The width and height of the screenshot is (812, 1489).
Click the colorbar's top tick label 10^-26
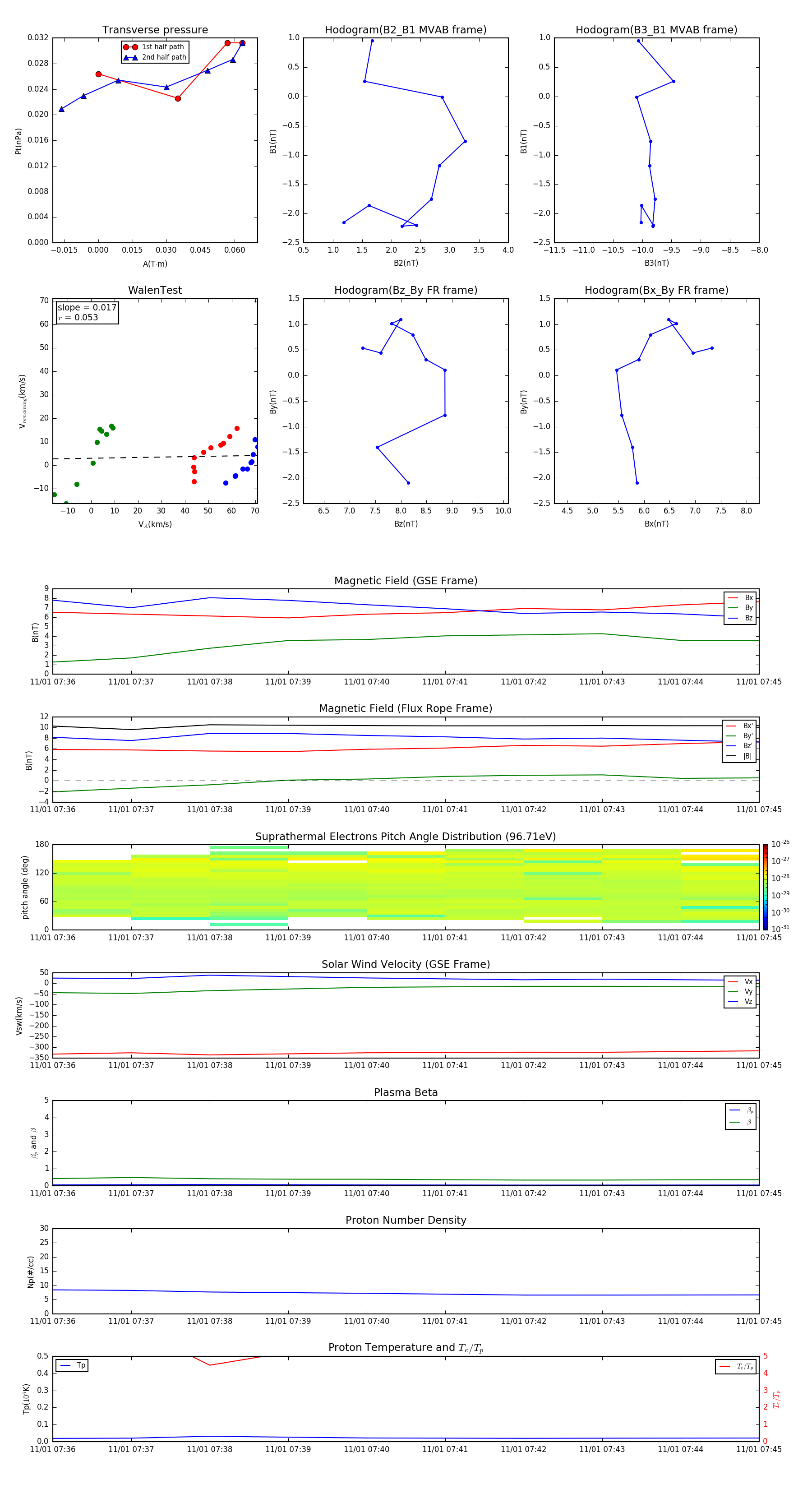[780, 844]
